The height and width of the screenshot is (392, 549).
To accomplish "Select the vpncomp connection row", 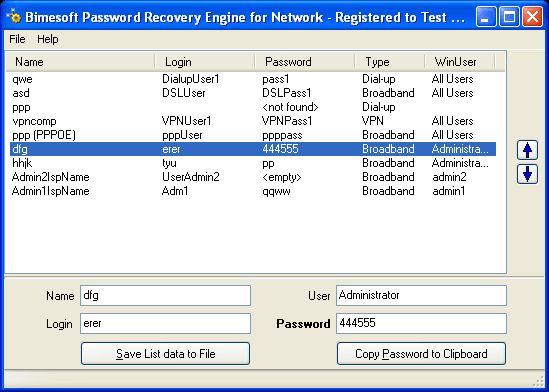I will [253, 121].
